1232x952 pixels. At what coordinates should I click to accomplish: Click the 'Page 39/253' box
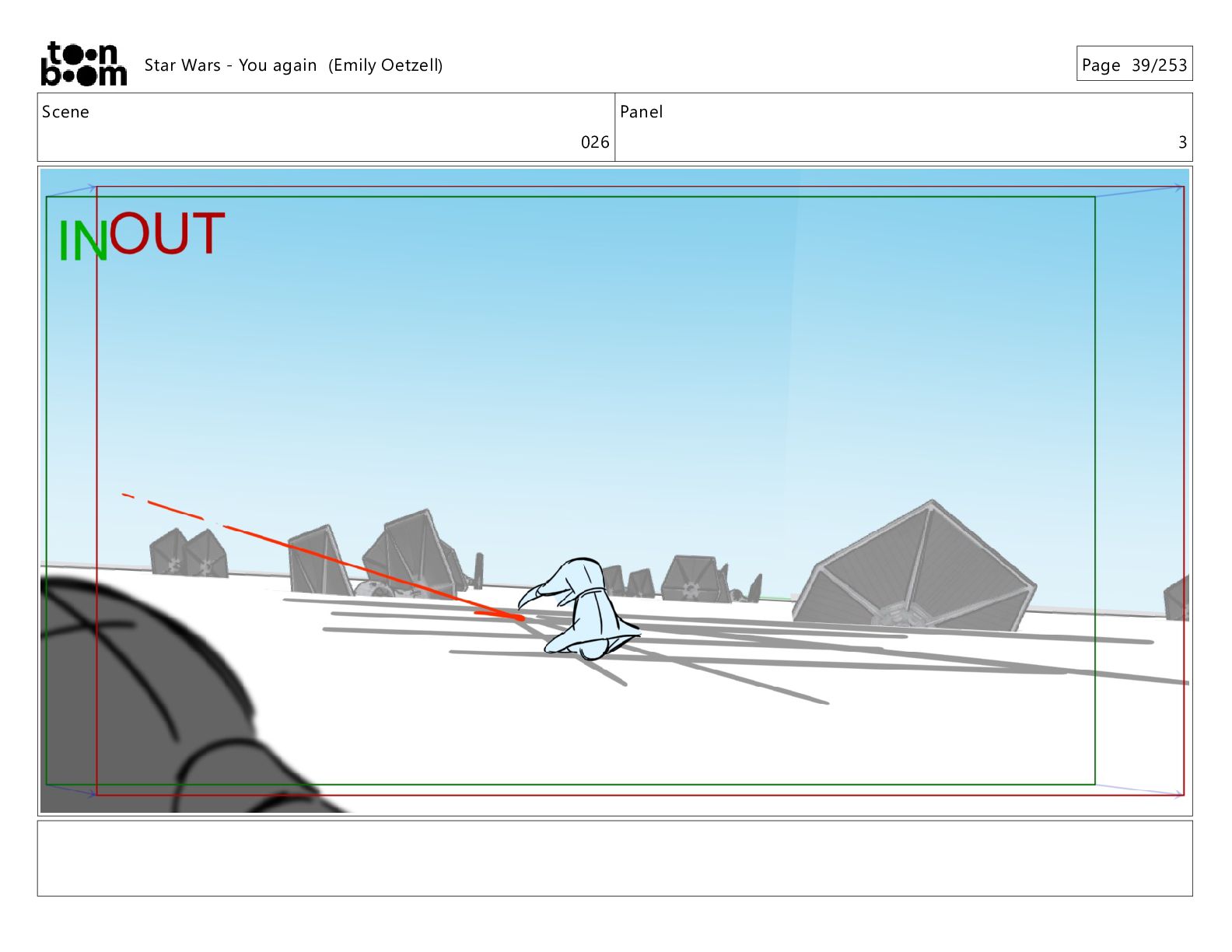(x=1134, y=65)
